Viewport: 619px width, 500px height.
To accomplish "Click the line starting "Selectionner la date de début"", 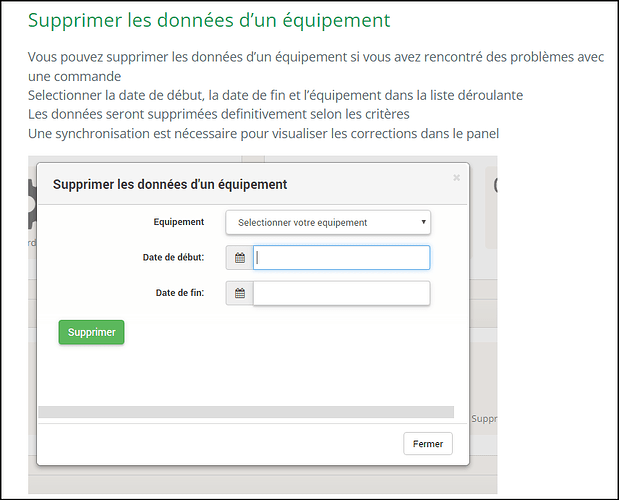I will pos(275,96).
